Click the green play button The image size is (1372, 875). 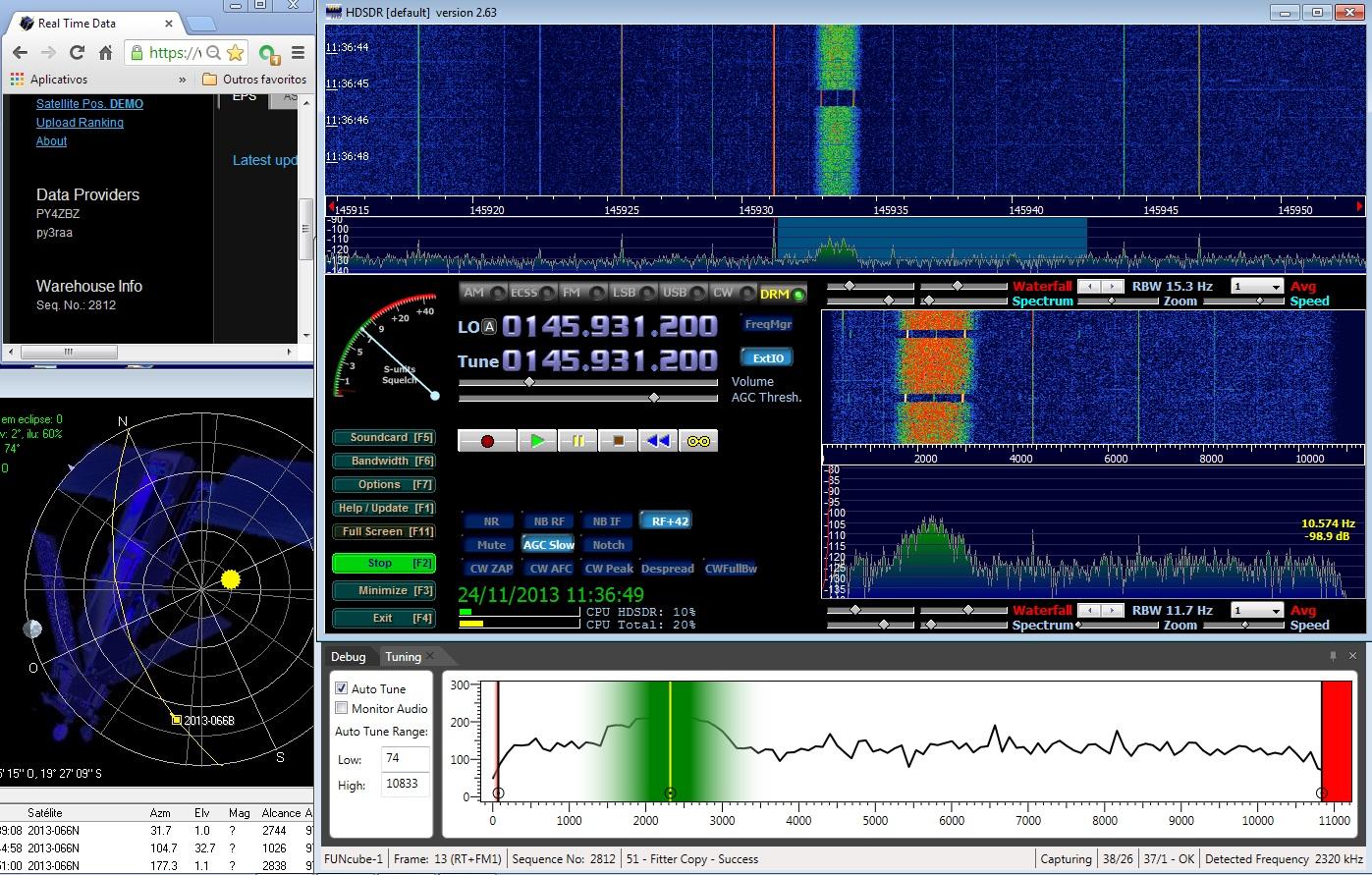point(537,441)
